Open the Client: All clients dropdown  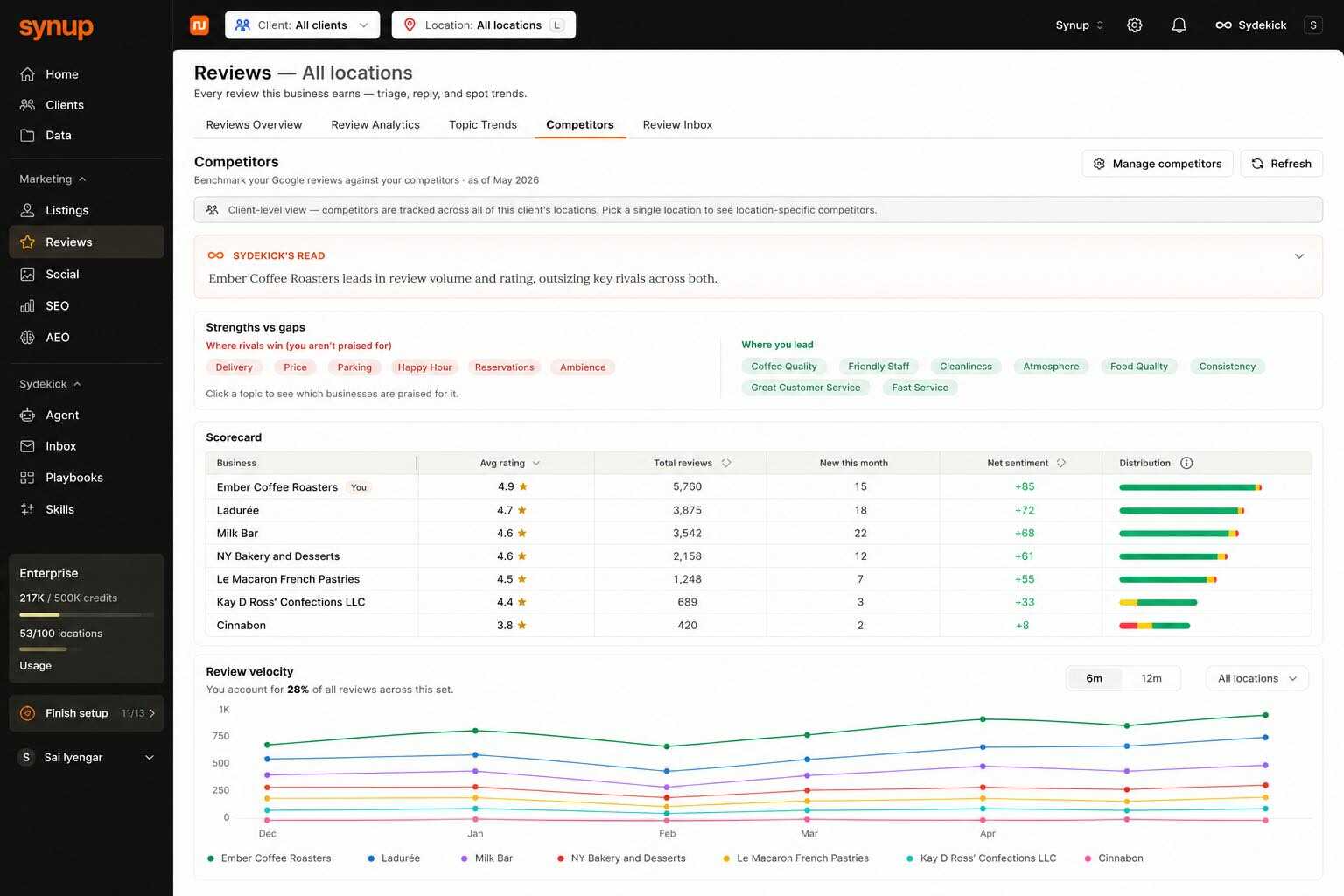pos(303,25)
